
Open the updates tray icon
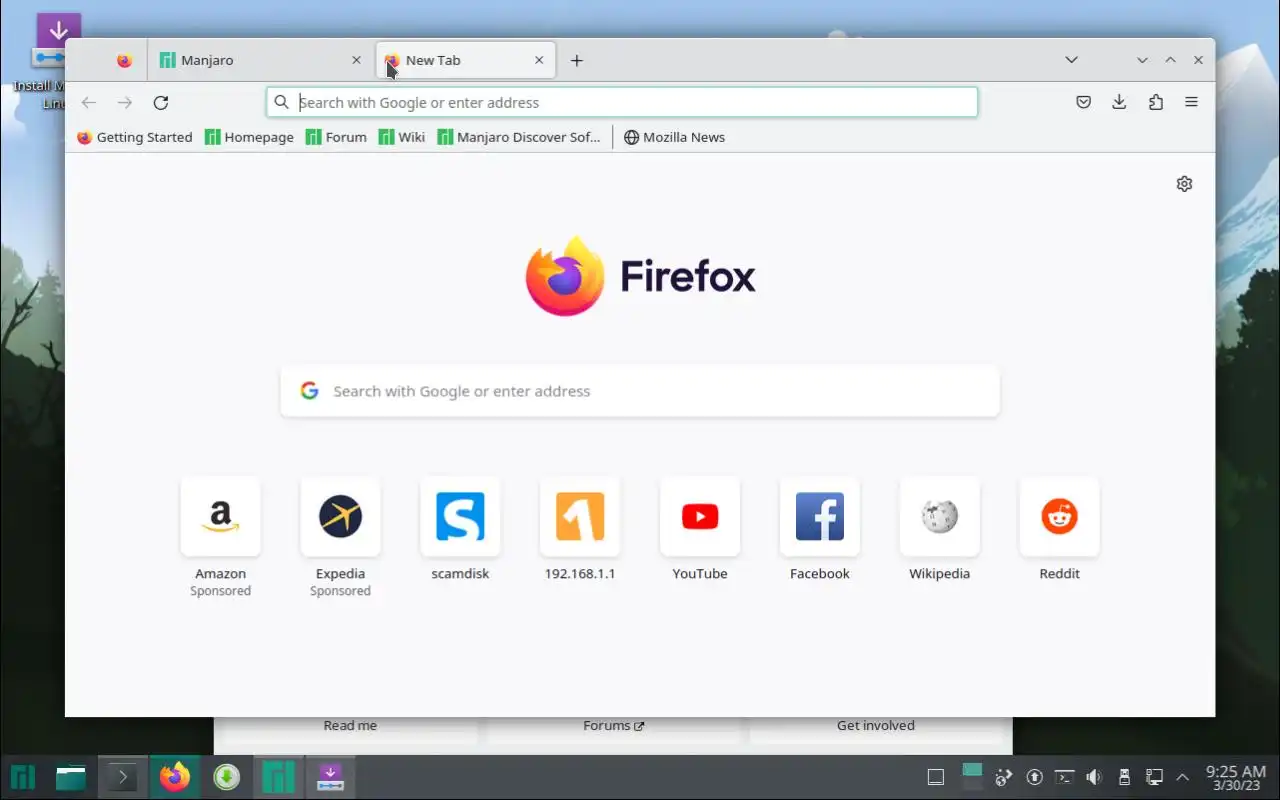tap(1035, 777)
